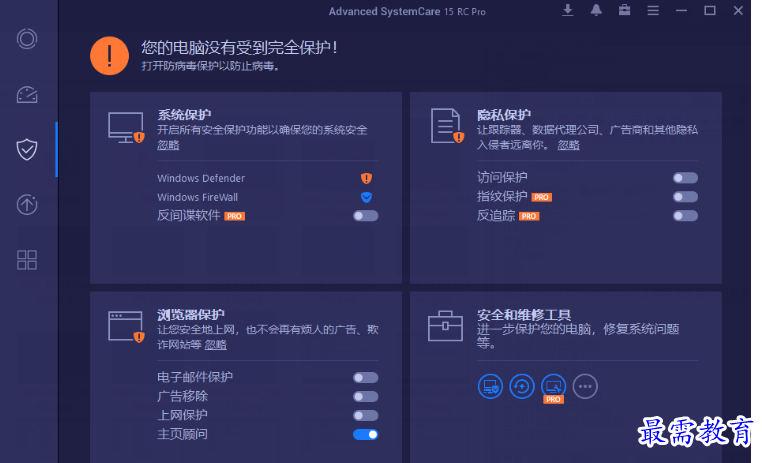The height and width of the screenshot is (463, 762).
Task: Toggle the 访问保护 switch
Action: pyautogui.click(x=685, y=178)
